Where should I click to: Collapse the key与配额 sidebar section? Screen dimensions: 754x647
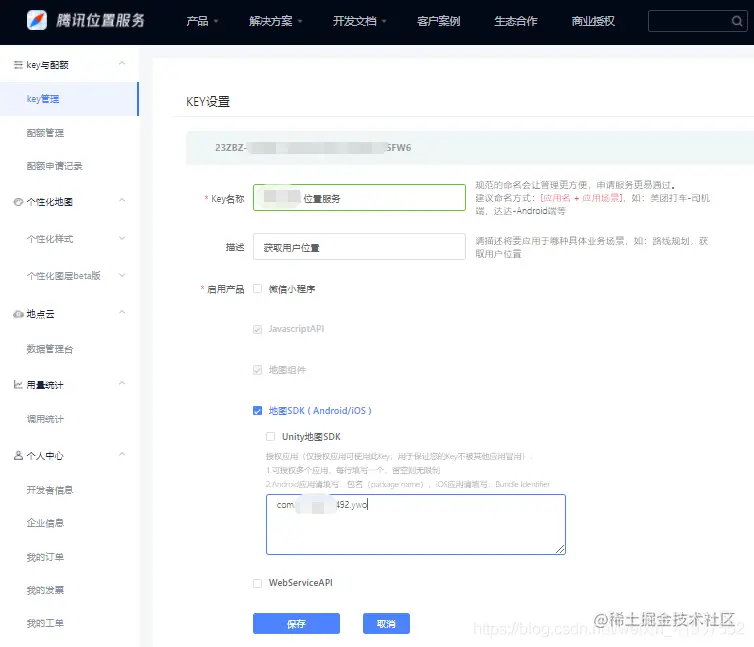click(x=122, y=63)
